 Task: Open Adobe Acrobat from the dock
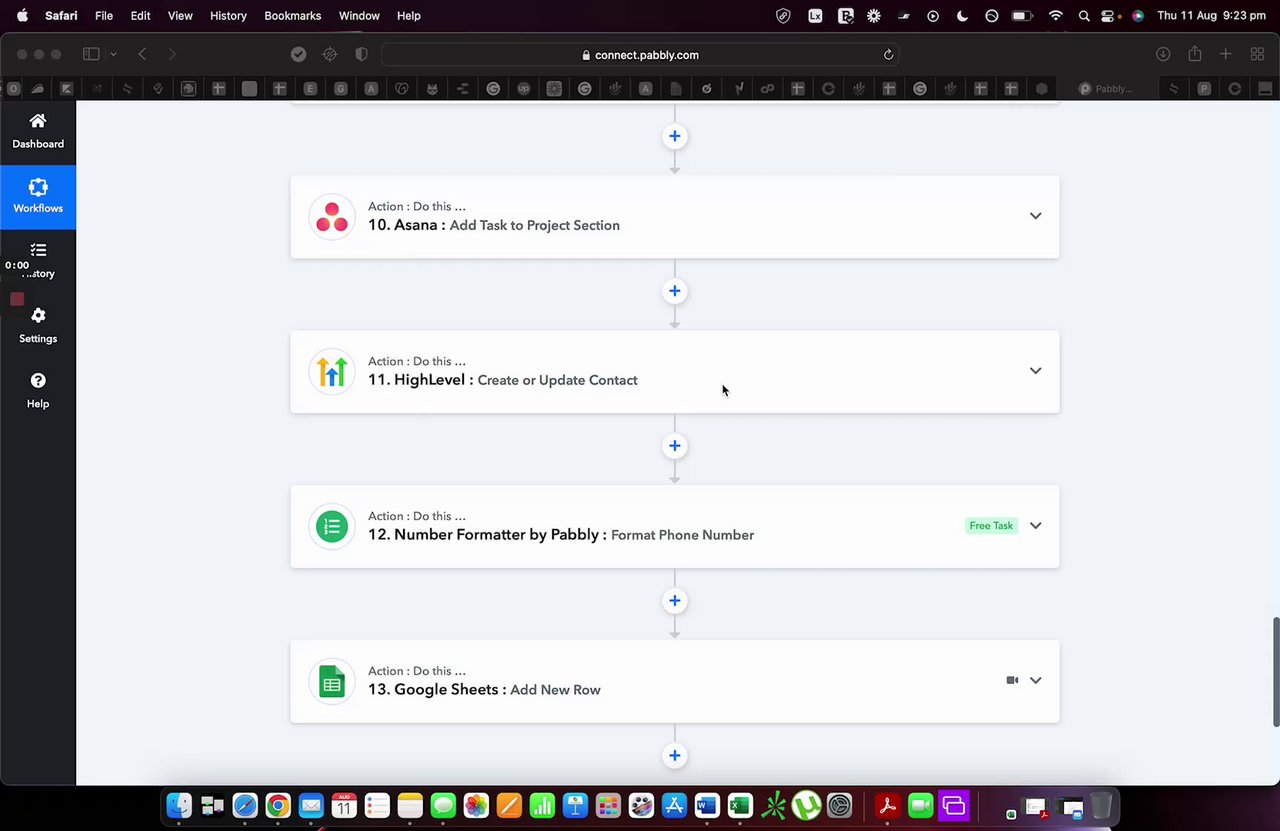point(887,805)
